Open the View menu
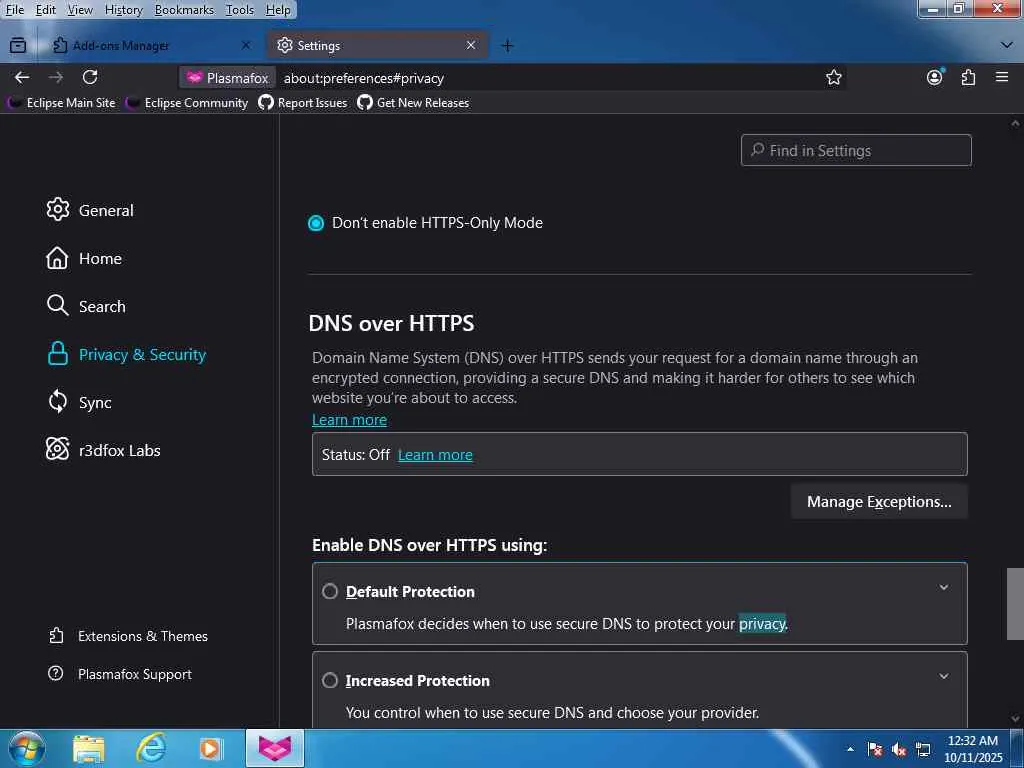The image size is (1024, 768). coord(80,10)
